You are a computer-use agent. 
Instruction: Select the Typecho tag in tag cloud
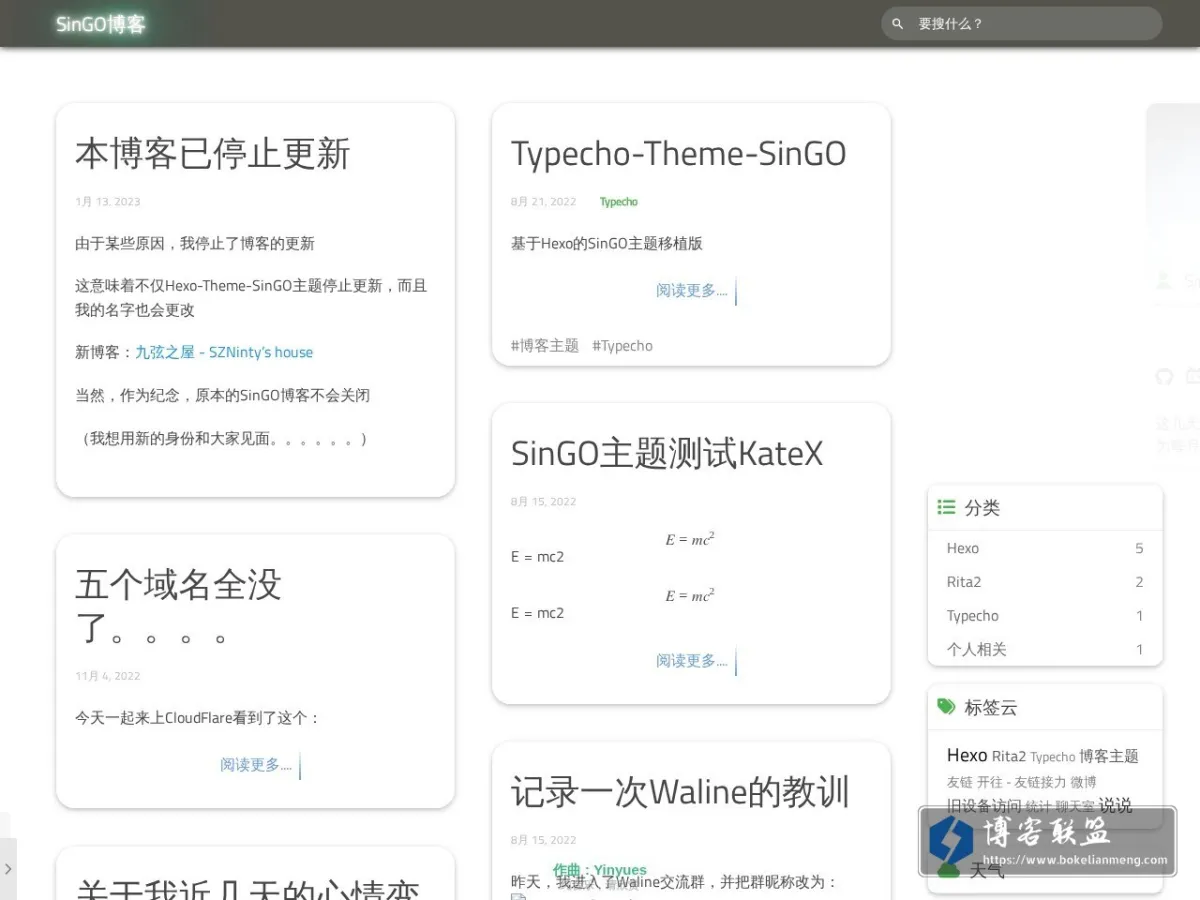1052,757
